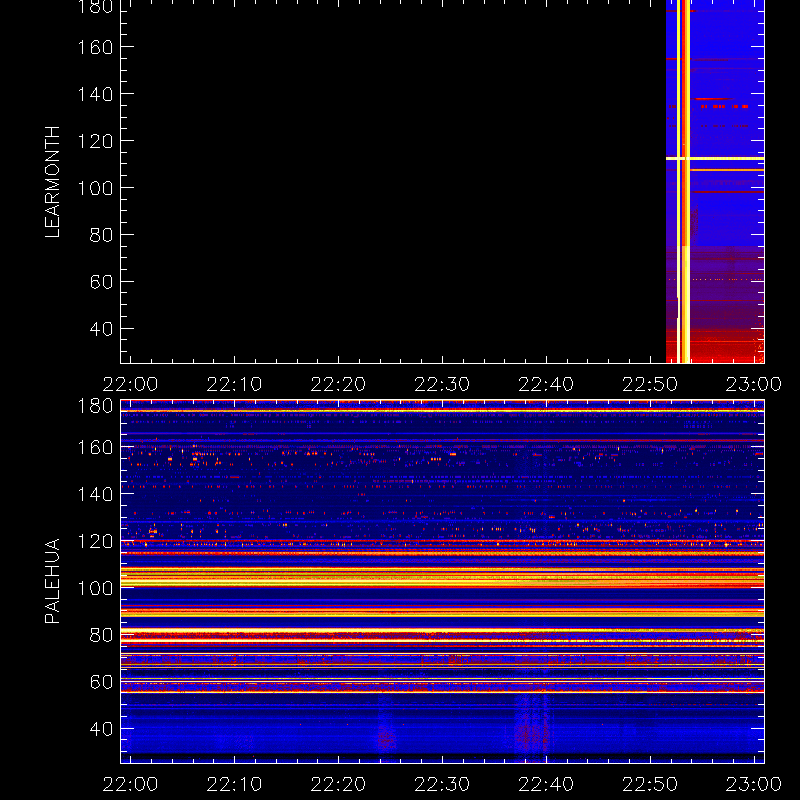Click 22:10 time label under PALEHUA plot
The height and width of the screenshot is (800, 800).
coord(234,784)
